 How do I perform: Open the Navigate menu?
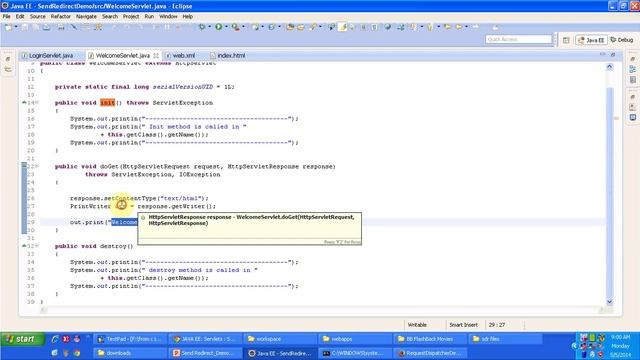pyautogui.click(x=86, y=16)
